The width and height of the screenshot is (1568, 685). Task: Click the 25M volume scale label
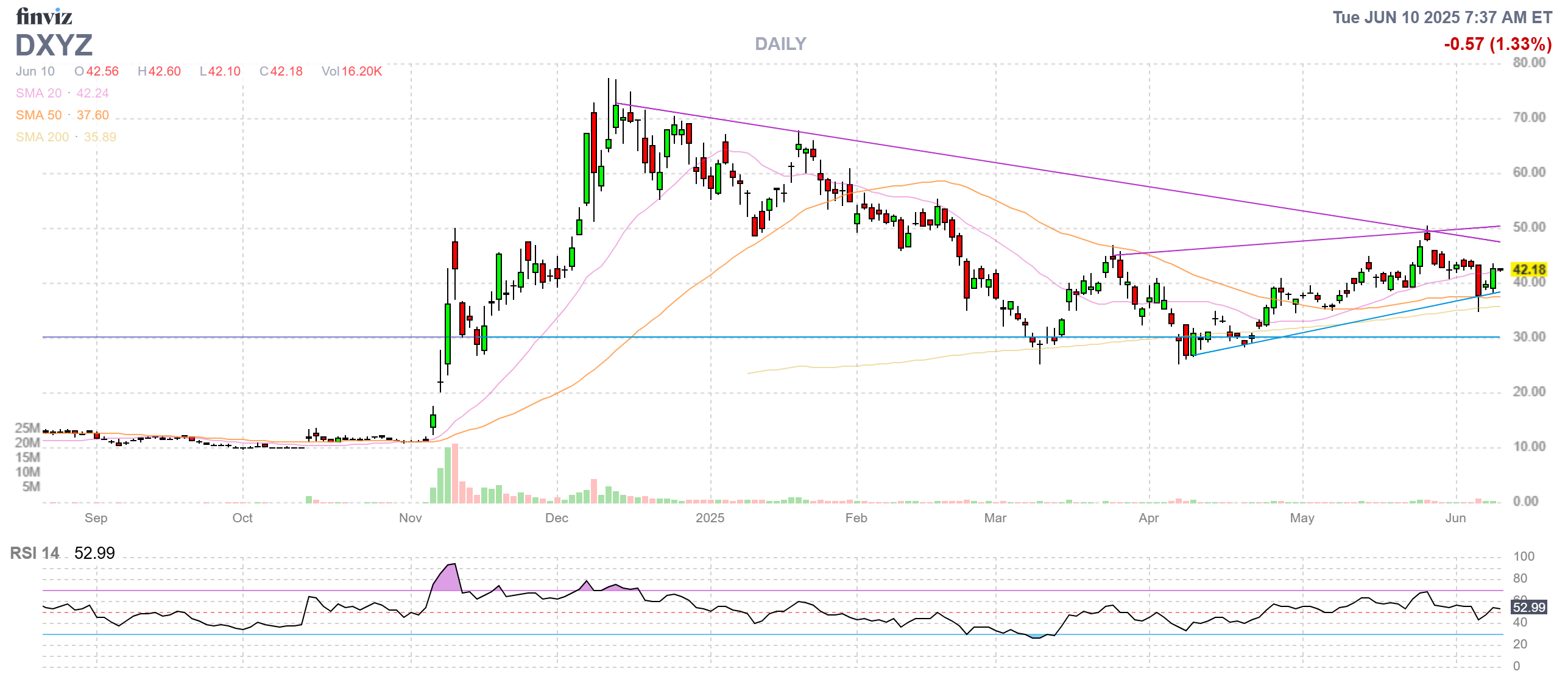pos(27,428)
